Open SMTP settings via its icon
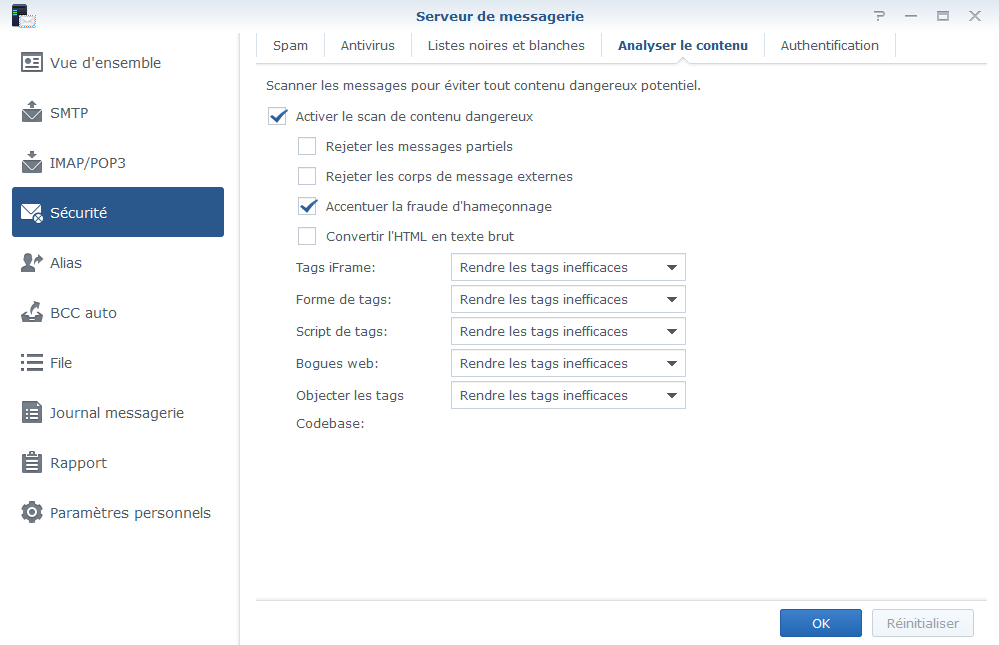 (32, 113)
